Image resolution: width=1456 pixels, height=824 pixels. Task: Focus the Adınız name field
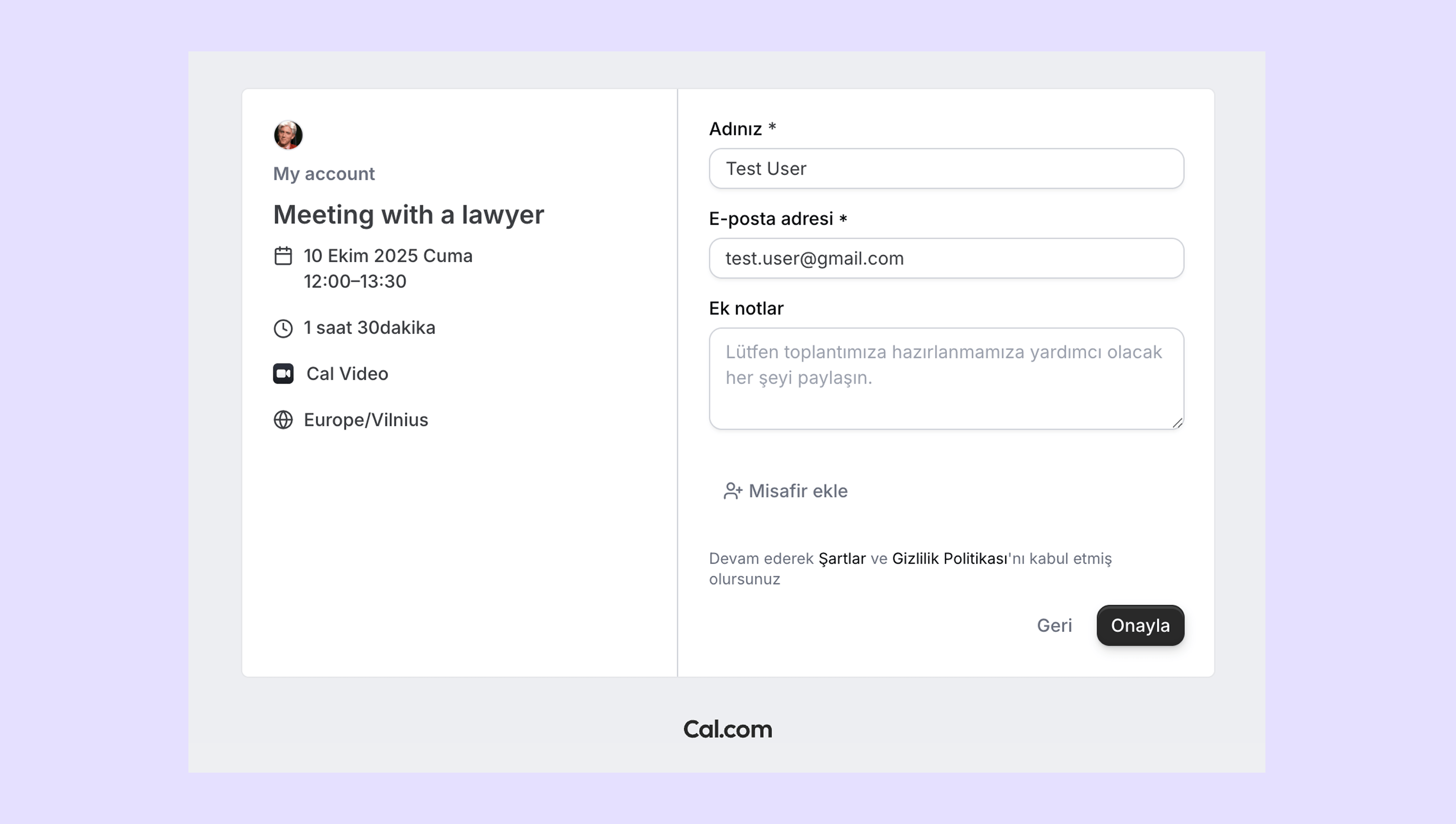point(946,169)
